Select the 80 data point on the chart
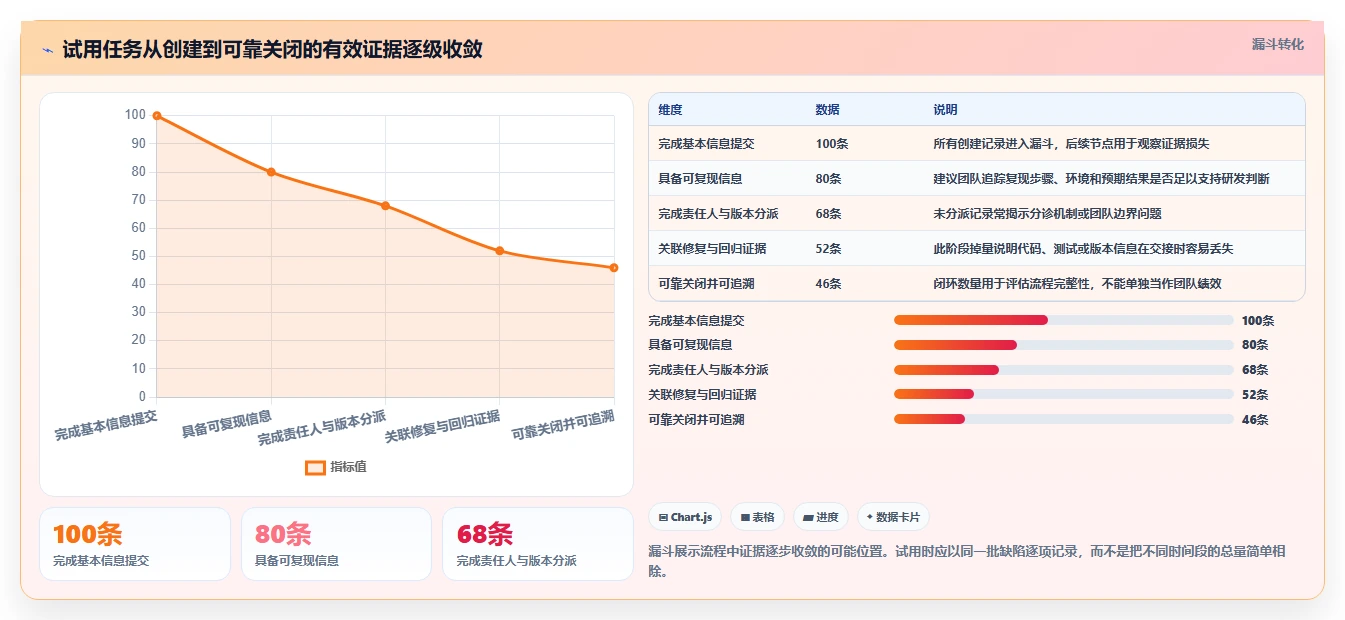Screen dimensions: 1345x620 (x=271, y=172)
